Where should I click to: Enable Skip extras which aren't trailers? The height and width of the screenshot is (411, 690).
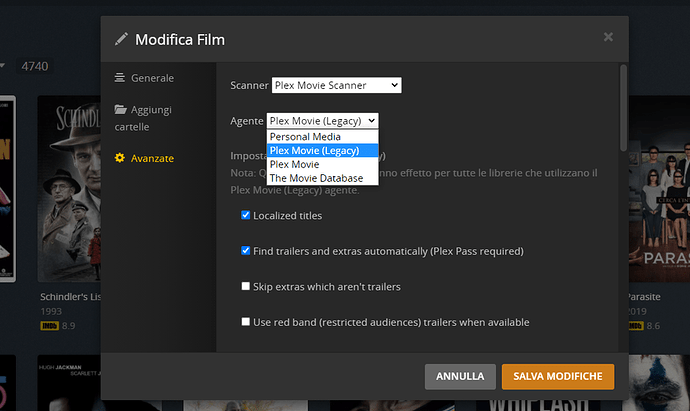click(246, 287)
